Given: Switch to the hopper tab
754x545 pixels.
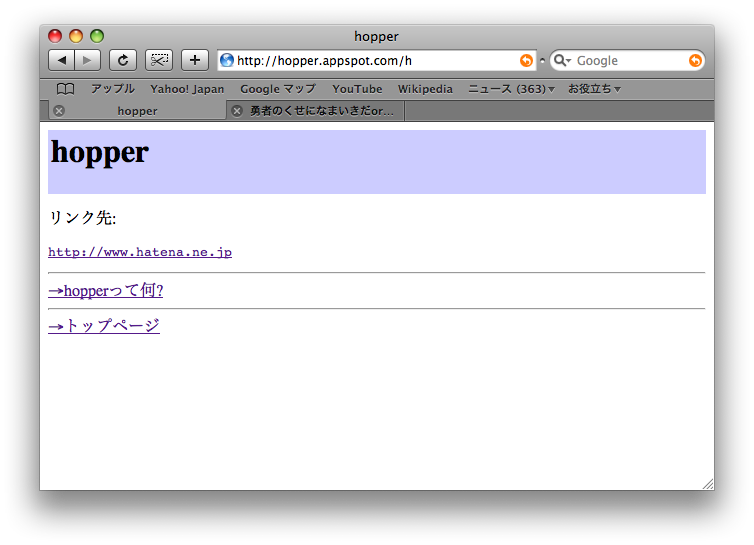Looking at the screenshot, I should click(137, 111).
